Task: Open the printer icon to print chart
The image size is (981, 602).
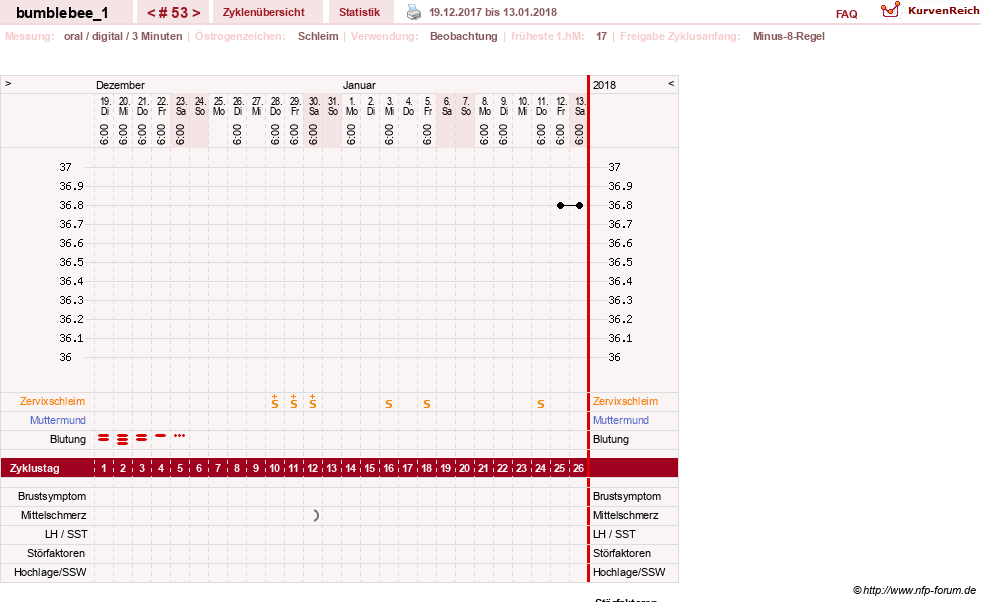Action: click(414, 12)
